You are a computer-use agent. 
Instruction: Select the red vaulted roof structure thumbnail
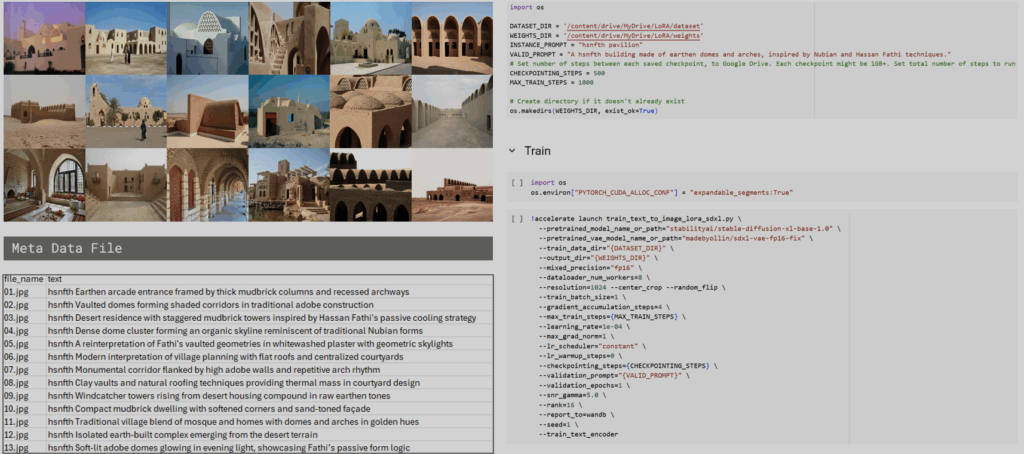tap(208, 111)
